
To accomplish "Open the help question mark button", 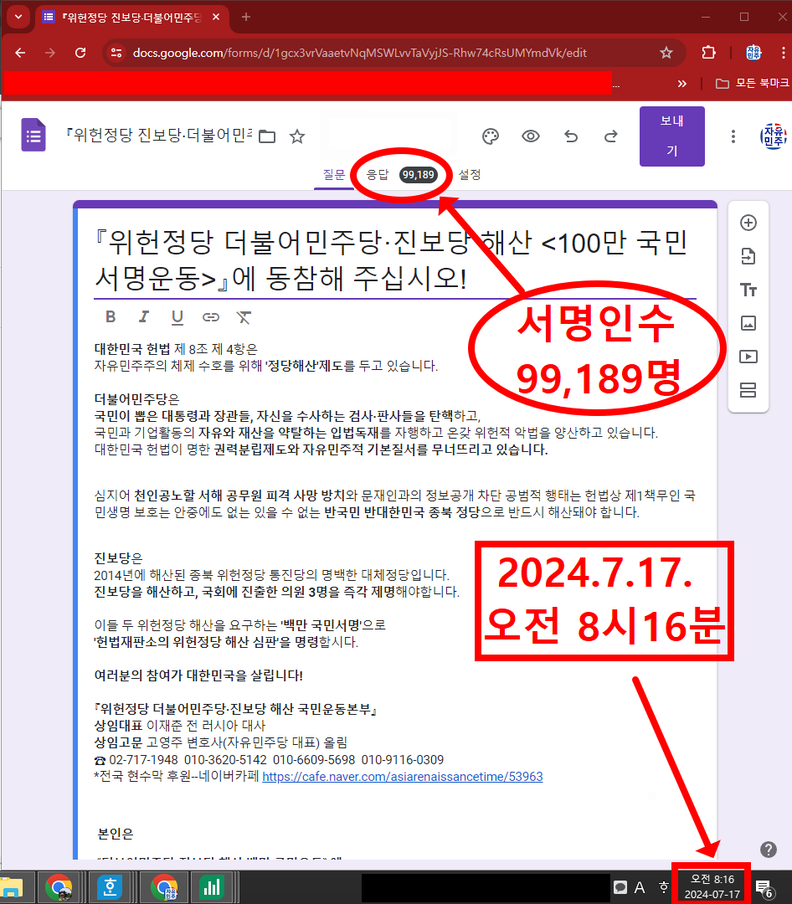I will coord(768,849).
